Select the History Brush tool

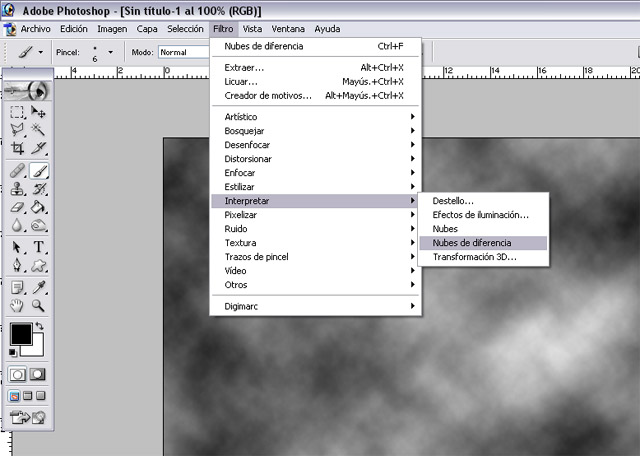(x=39, y=189)
